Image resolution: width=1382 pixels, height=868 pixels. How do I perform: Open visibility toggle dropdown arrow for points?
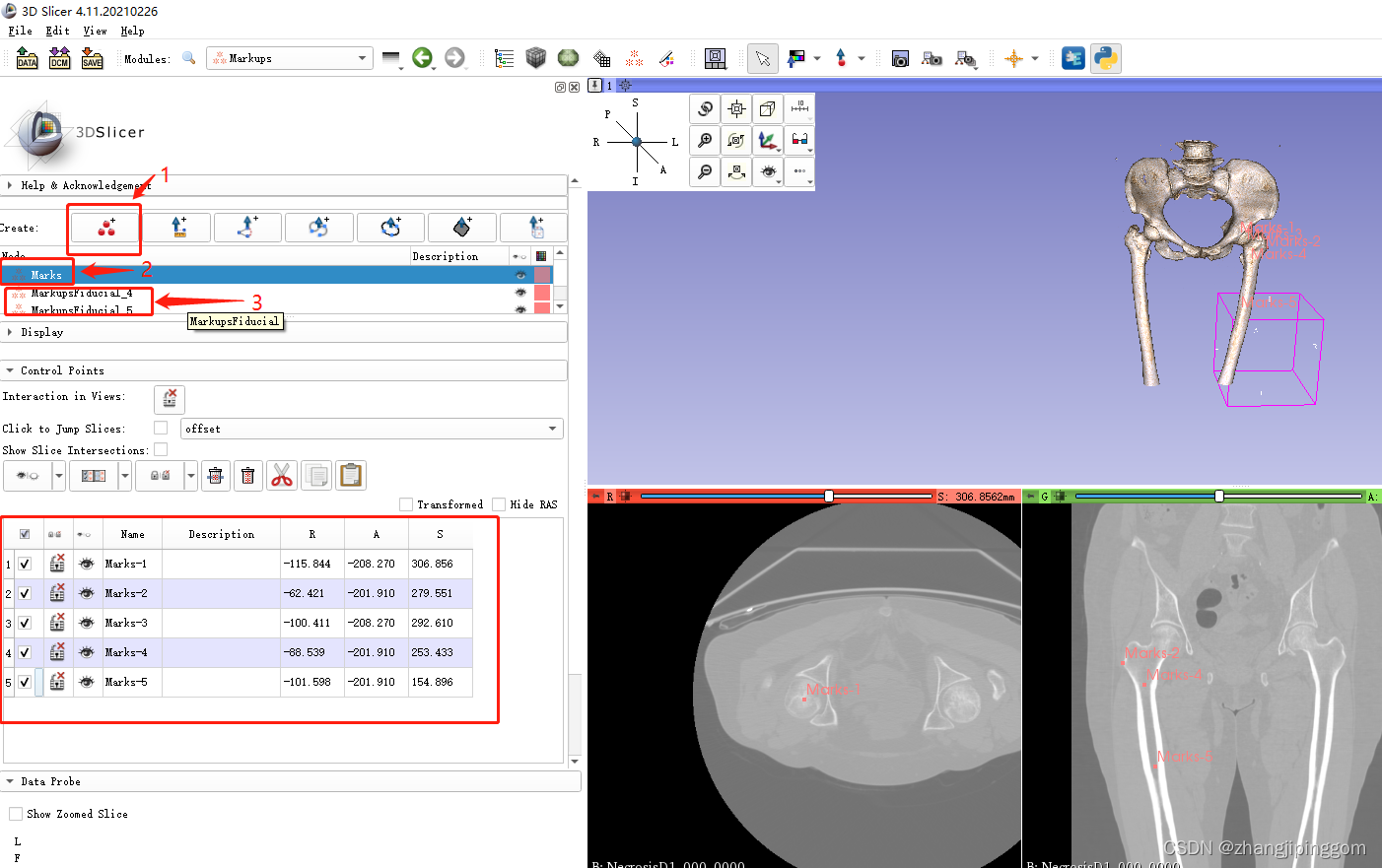tap(59, 476)
